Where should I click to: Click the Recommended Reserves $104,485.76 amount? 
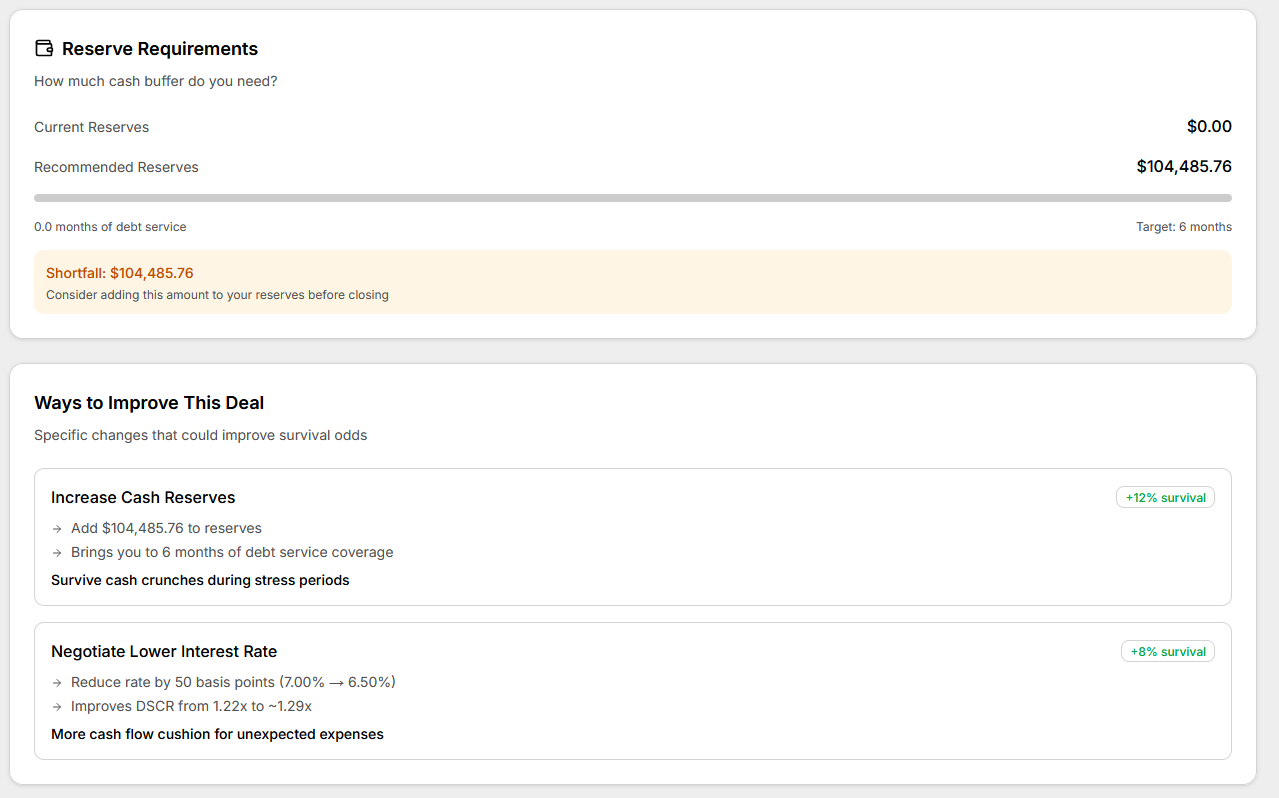pyautogui.click(x=1184, y=166)
